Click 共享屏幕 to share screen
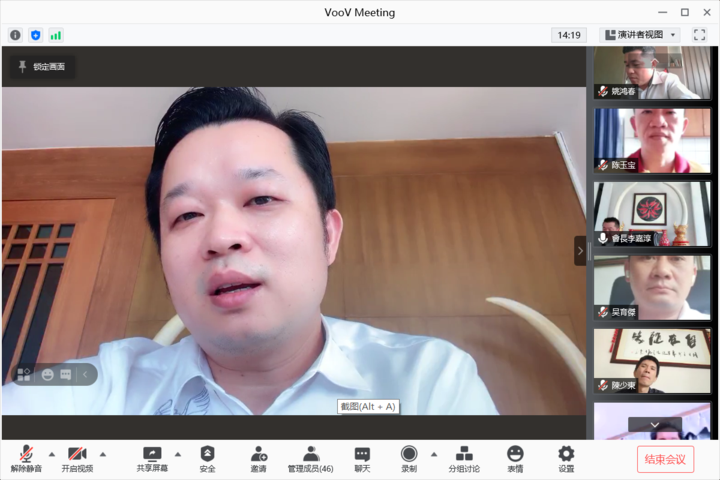Screen dimensions: 720x480 [152, 459]
